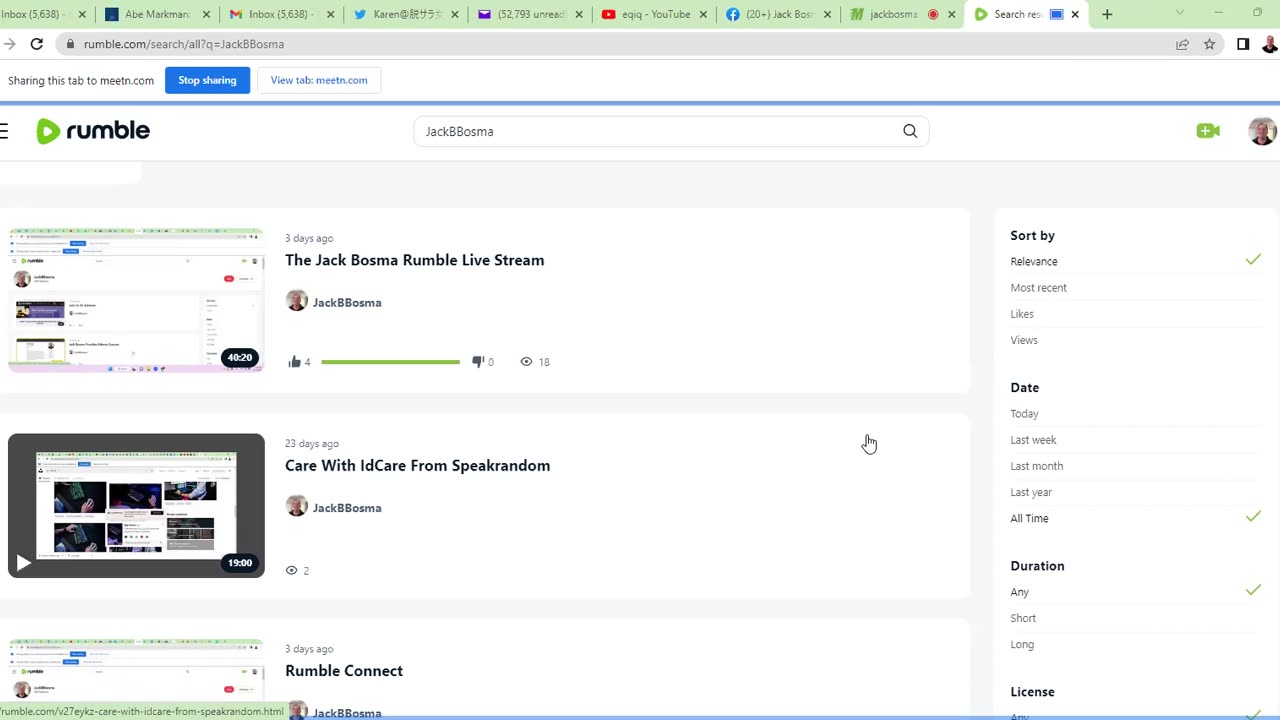Filter date to Today
Viewport: 1280px width, 720px height.
[x=1024, y=414]
